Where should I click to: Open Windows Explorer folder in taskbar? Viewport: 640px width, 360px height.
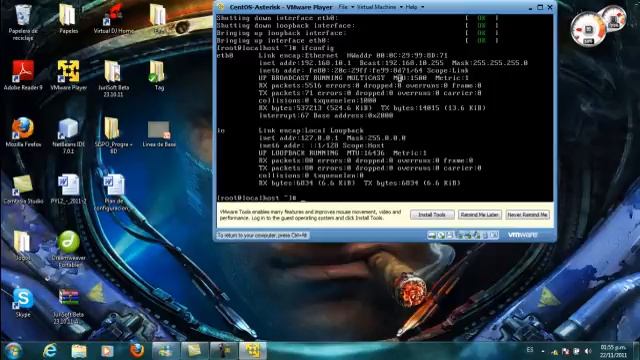pos(79,351)
